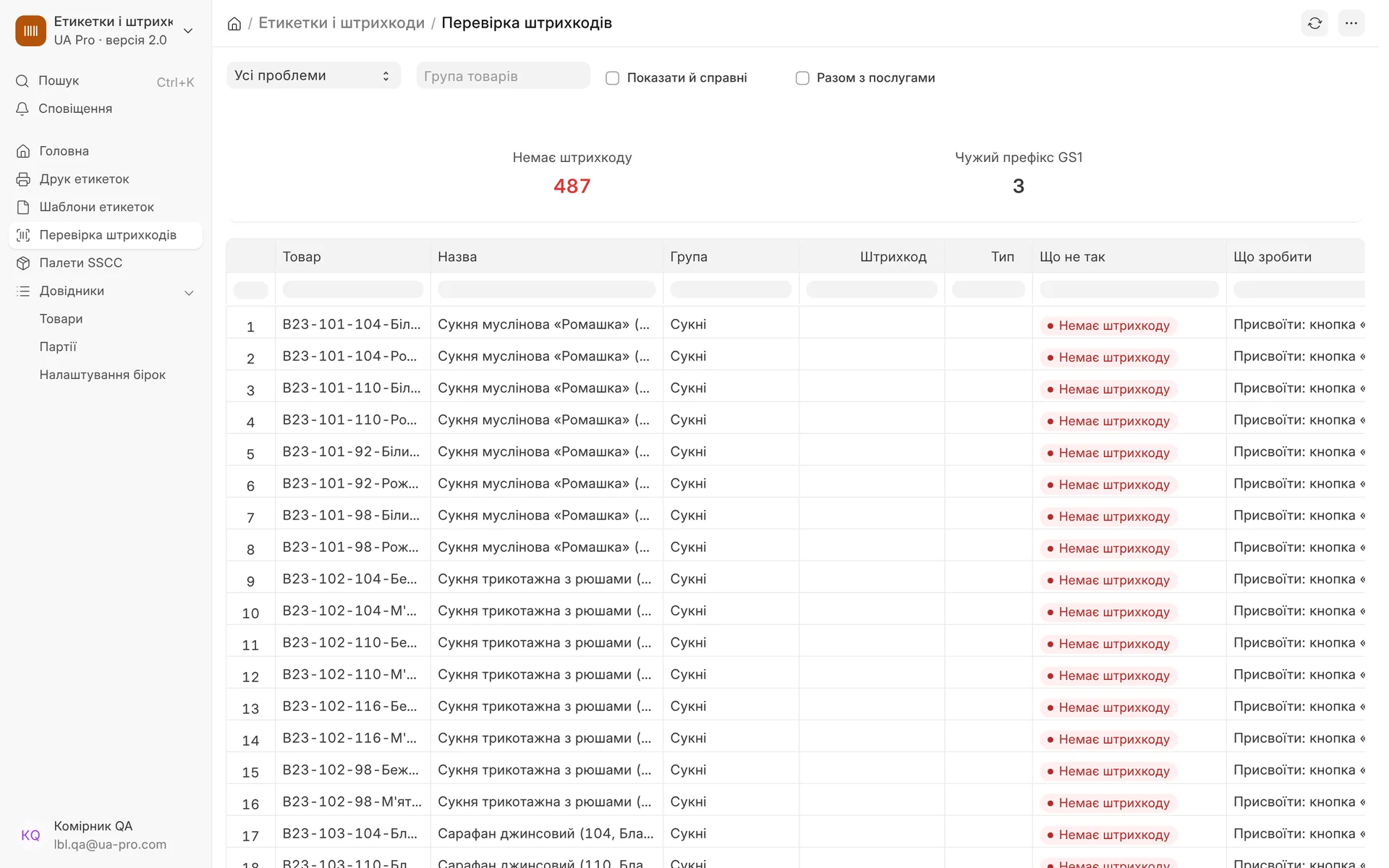1389x868 pixels.
Task: Open Сповіщення in the sidebar
Action: tap(75, 109)
